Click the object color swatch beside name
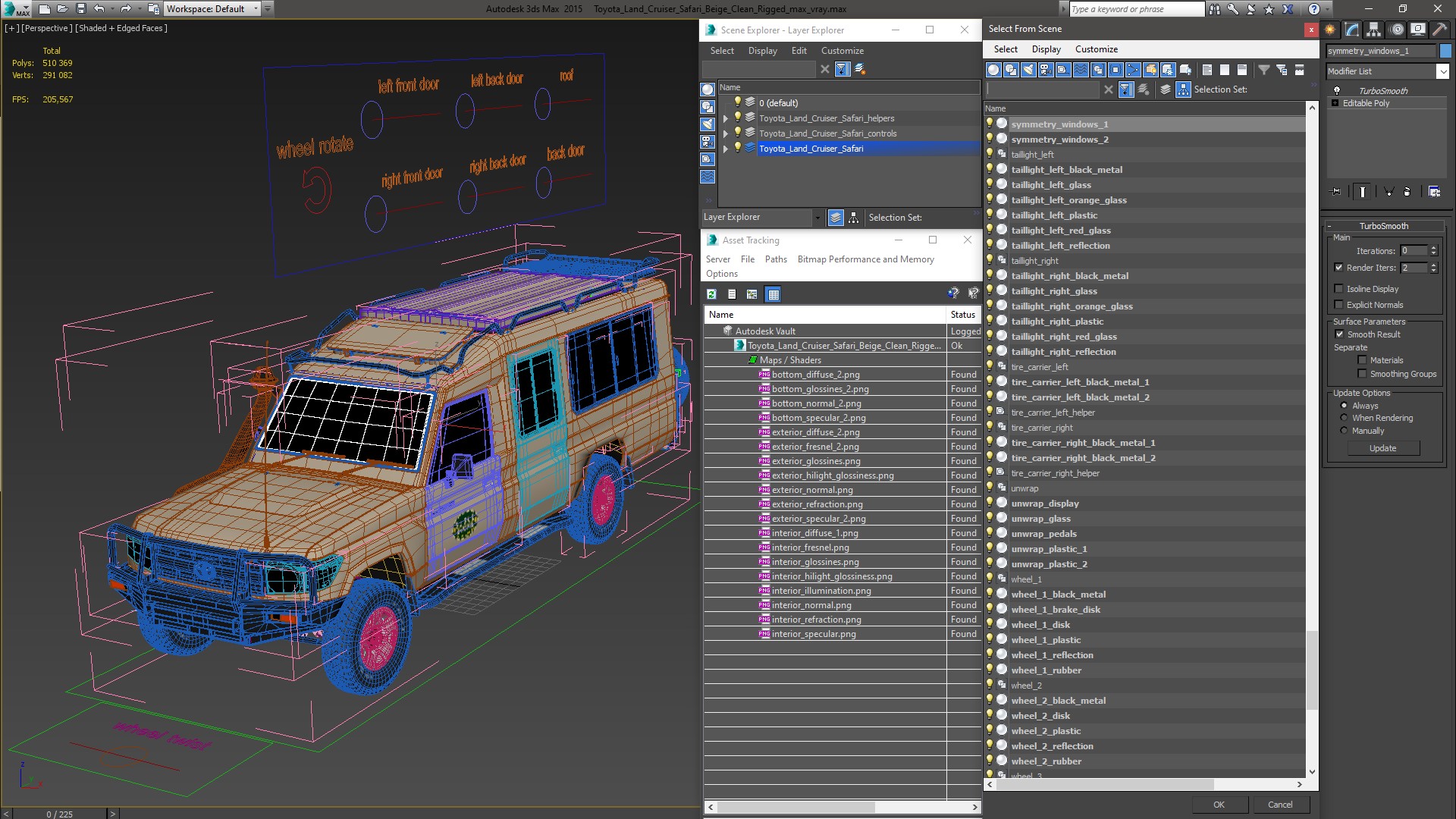This screenshot has height=819, width=1456. (1445, 51)
